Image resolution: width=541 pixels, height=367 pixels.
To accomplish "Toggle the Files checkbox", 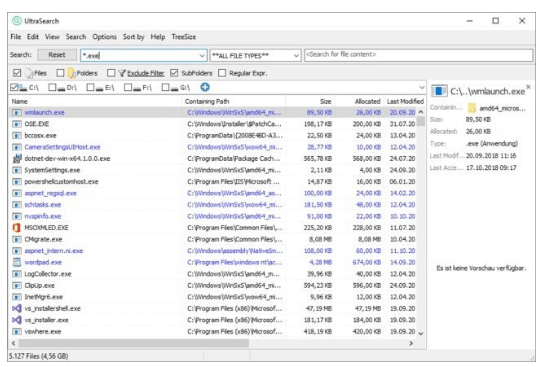I will click(17, 73).
